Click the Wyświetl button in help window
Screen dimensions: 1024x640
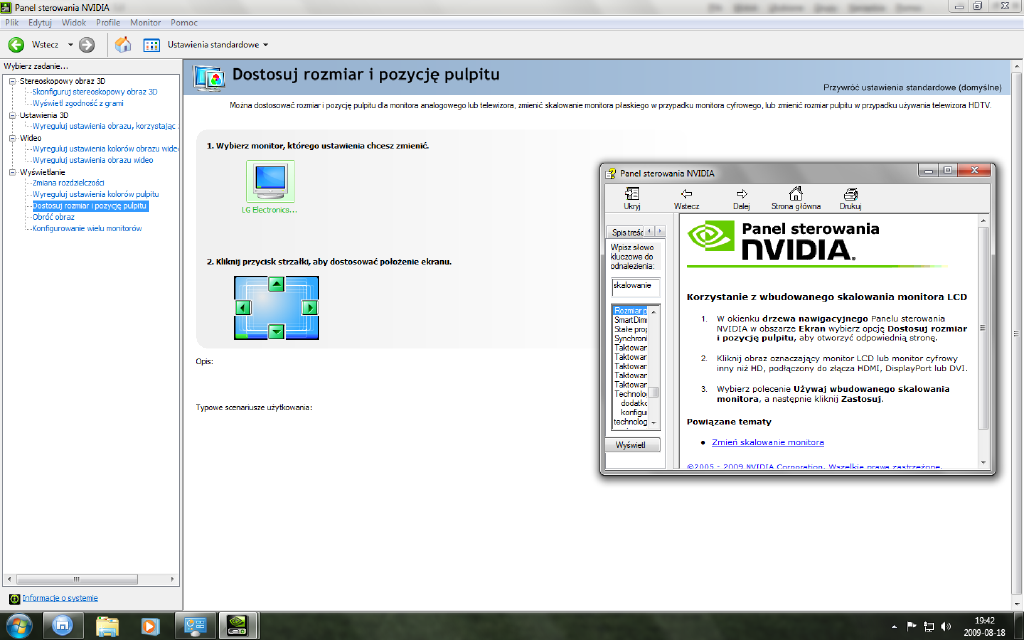[x=631, y=445]
